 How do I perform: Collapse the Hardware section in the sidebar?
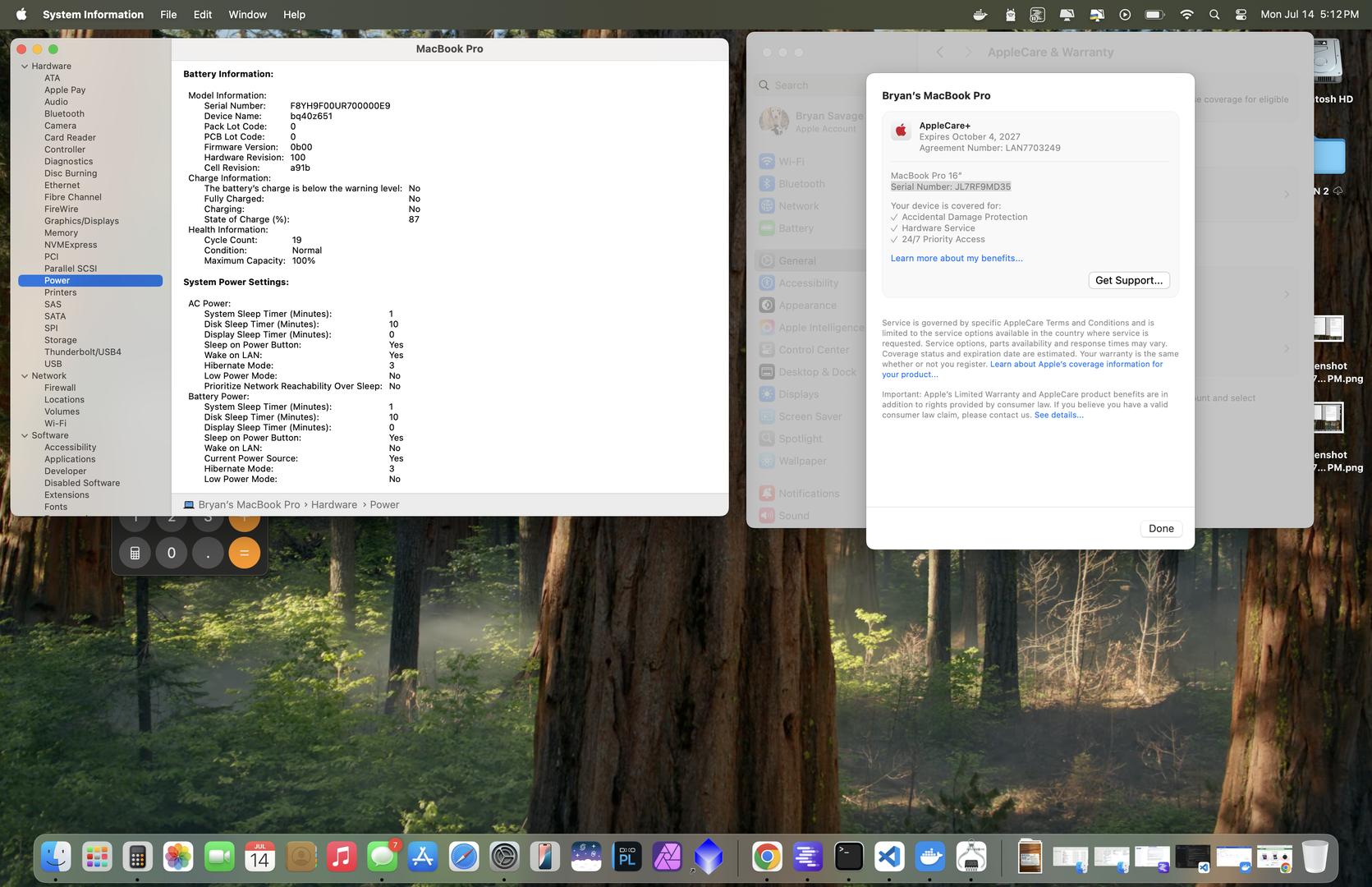[25, 67]
